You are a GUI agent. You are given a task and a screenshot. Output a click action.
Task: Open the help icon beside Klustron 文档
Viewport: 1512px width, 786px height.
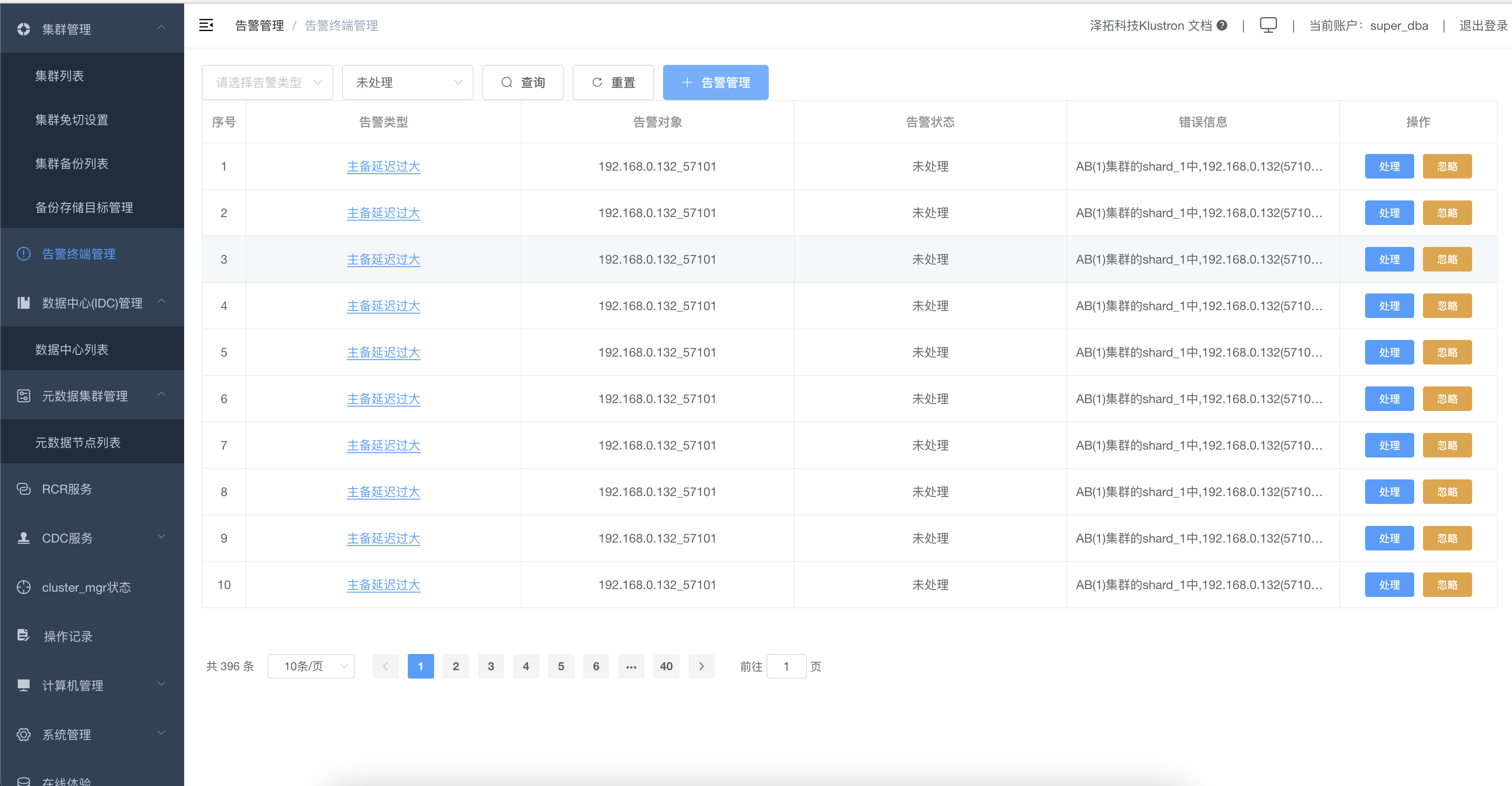pos(1223,25)
